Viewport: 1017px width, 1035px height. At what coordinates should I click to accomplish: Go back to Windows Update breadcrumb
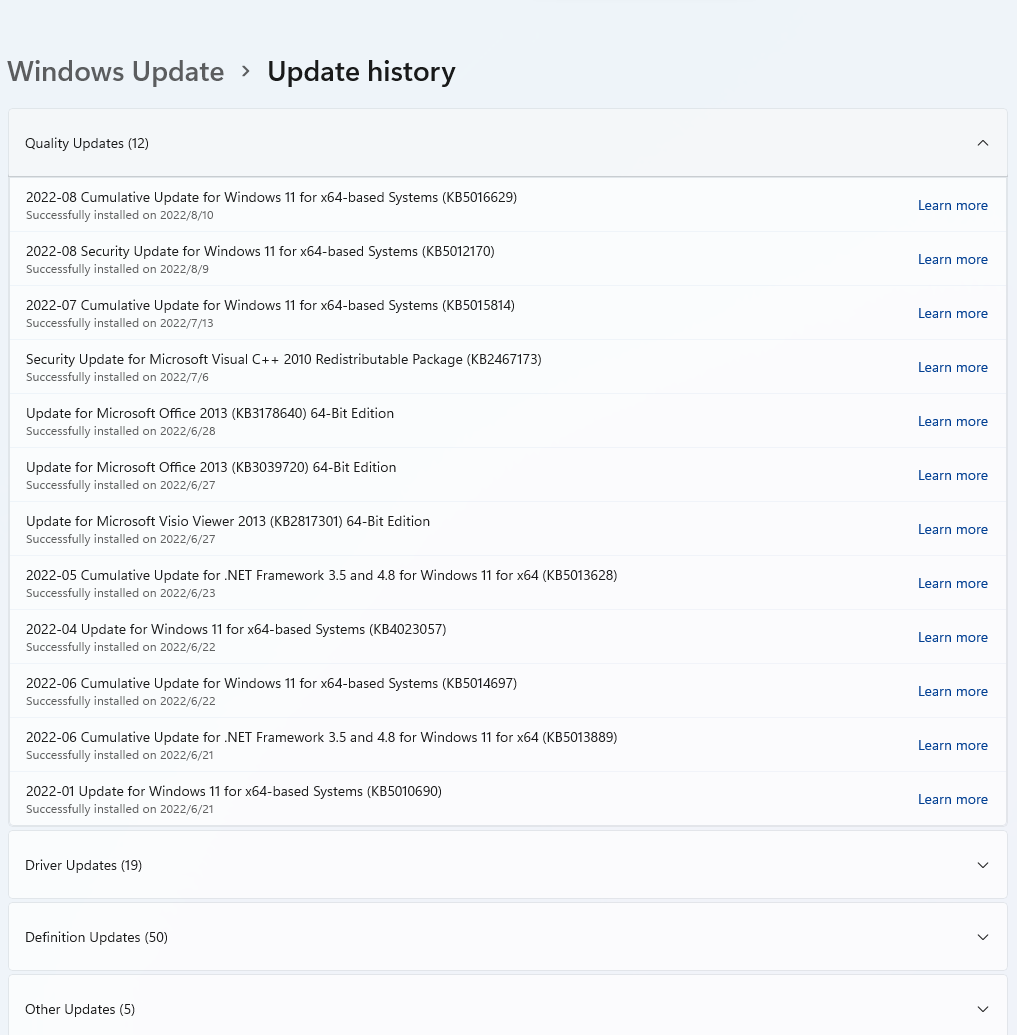coord(116,72)
